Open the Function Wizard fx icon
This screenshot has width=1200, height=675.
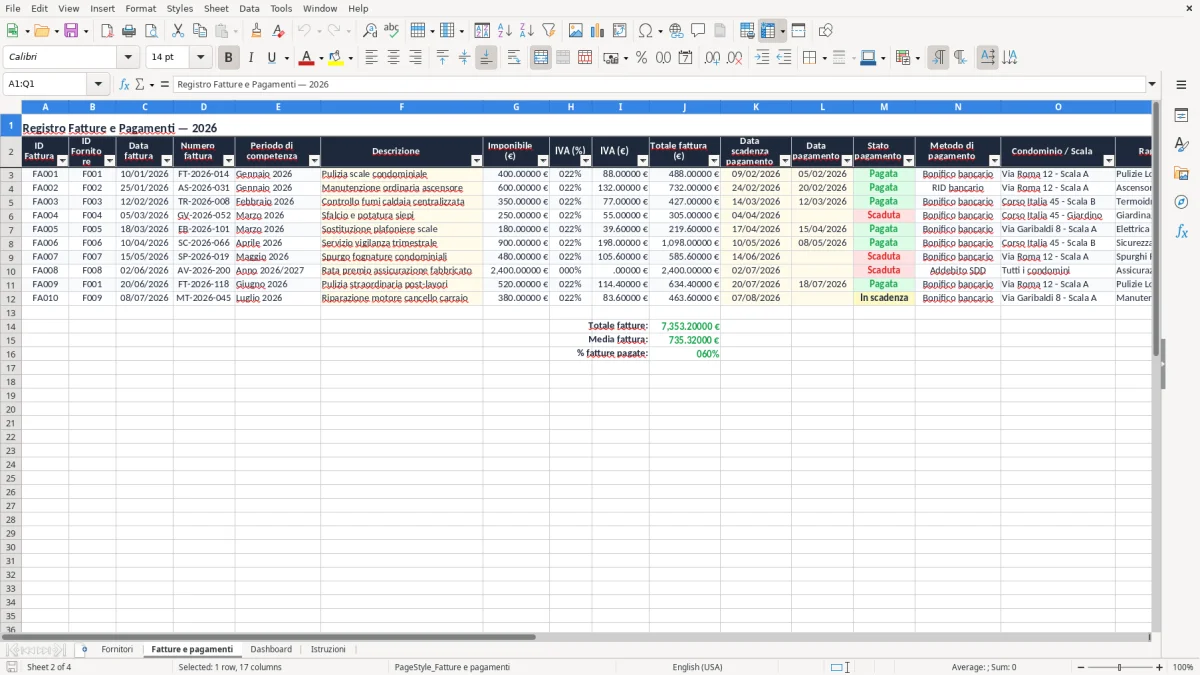point(124,84)
